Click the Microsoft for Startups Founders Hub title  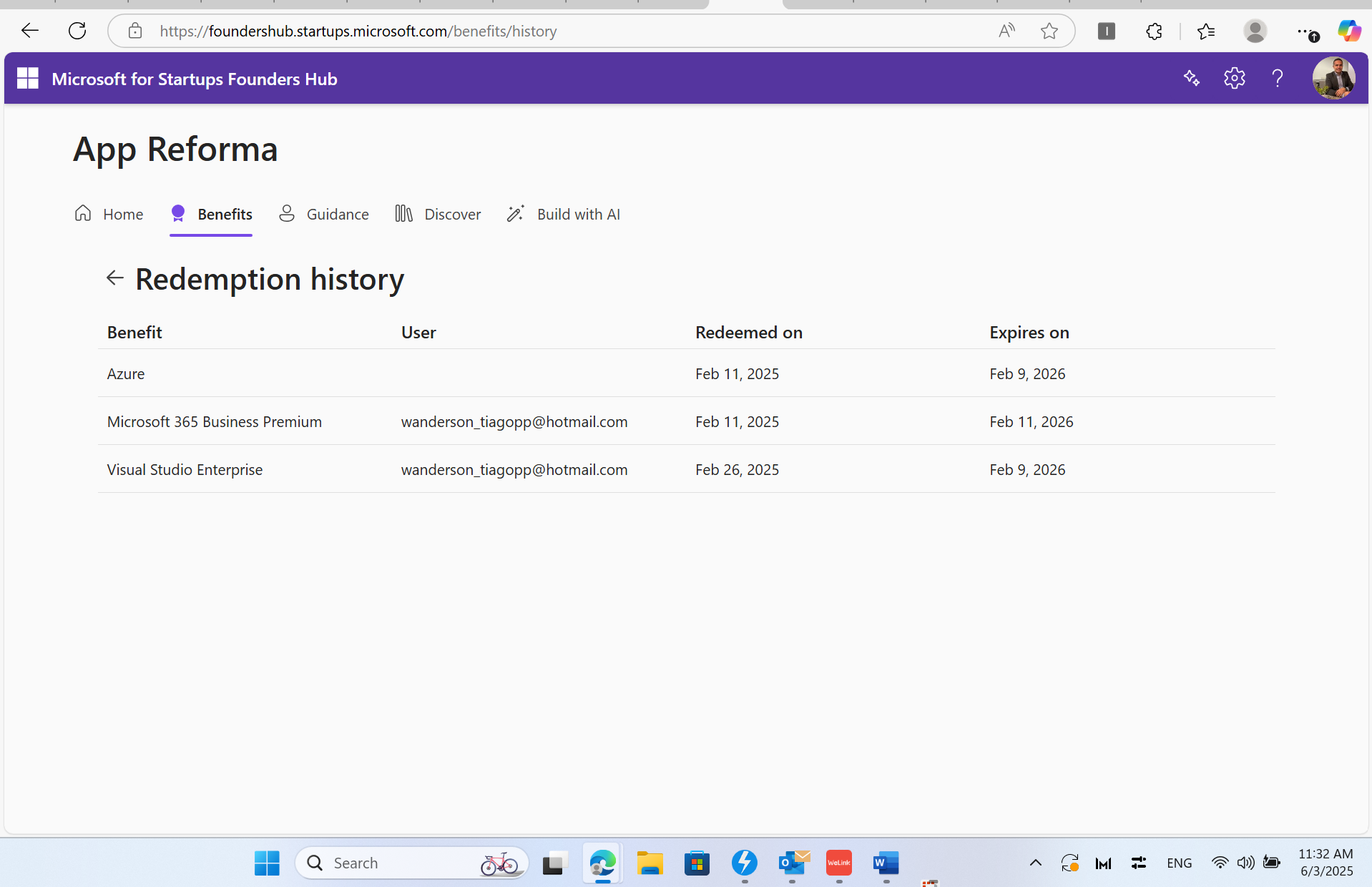tap(195, 79)
